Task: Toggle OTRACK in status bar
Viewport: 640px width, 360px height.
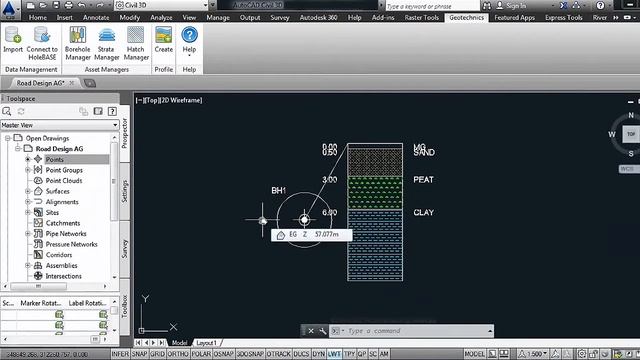Action: 279,354
